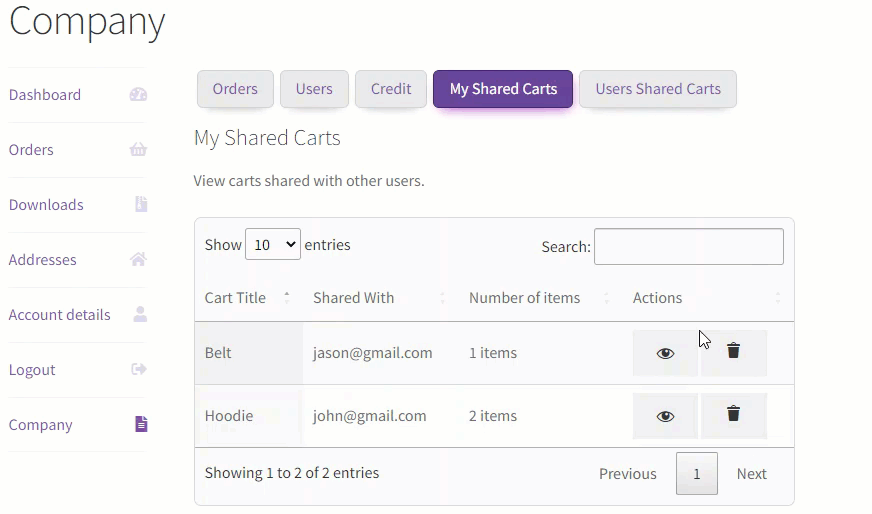View the Hoodie cart with eye icon
The height and width of the screenshot is (514, 872).
point(665,416)
